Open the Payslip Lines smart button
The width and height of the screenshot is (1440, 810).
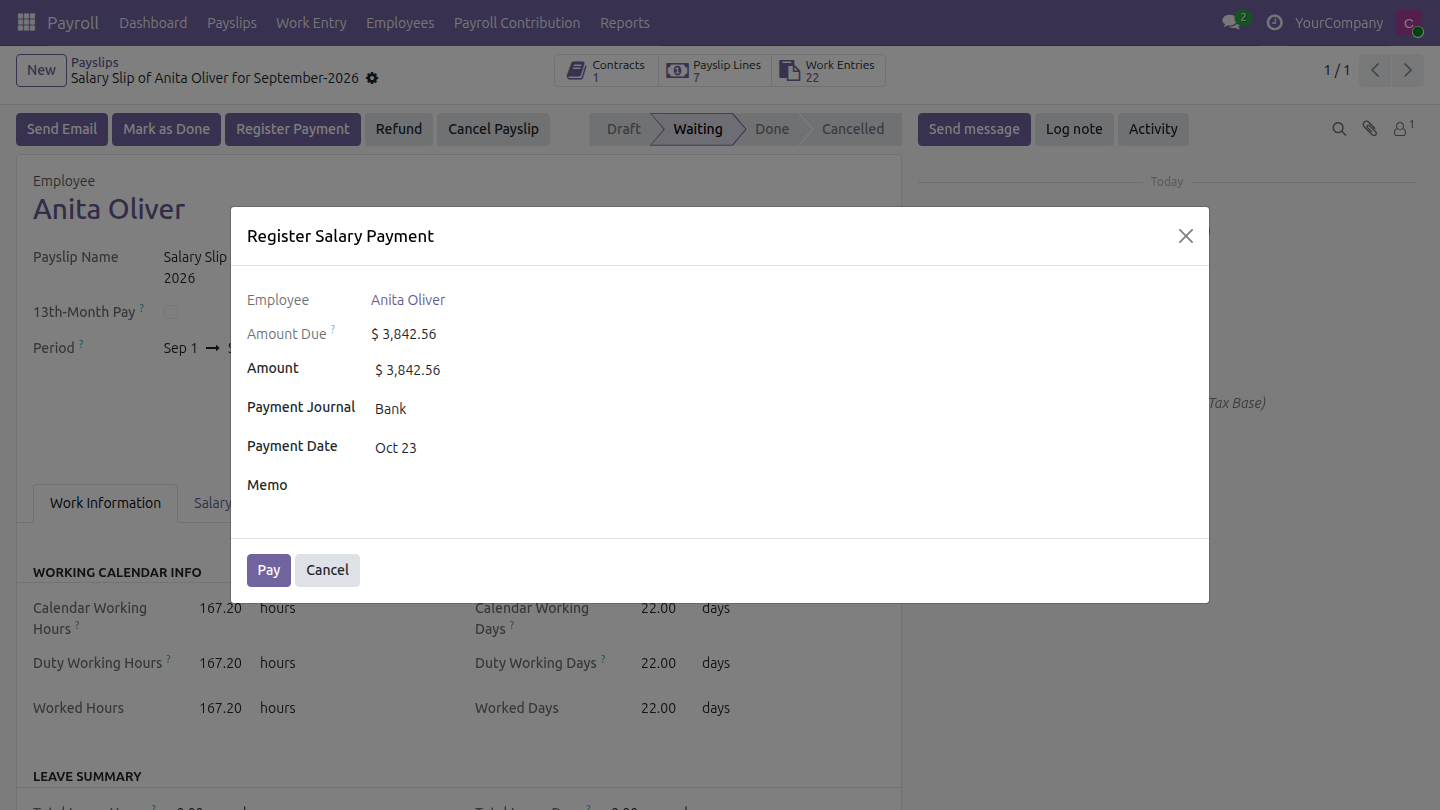pyautogui.click(x=715, y=70)
